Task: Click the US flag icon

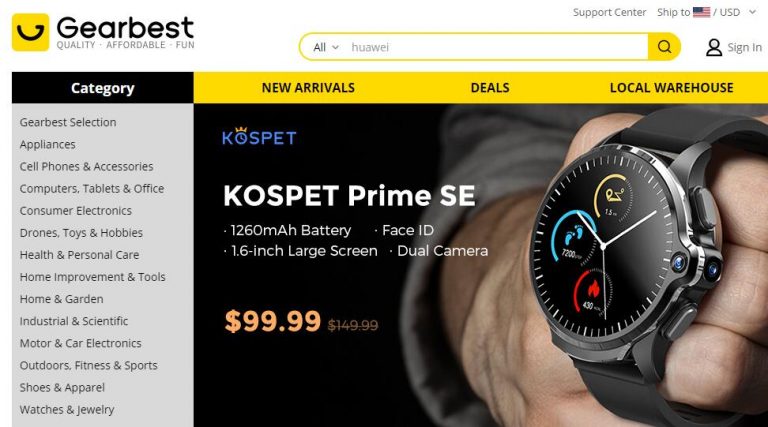Action: click(701, 12)
